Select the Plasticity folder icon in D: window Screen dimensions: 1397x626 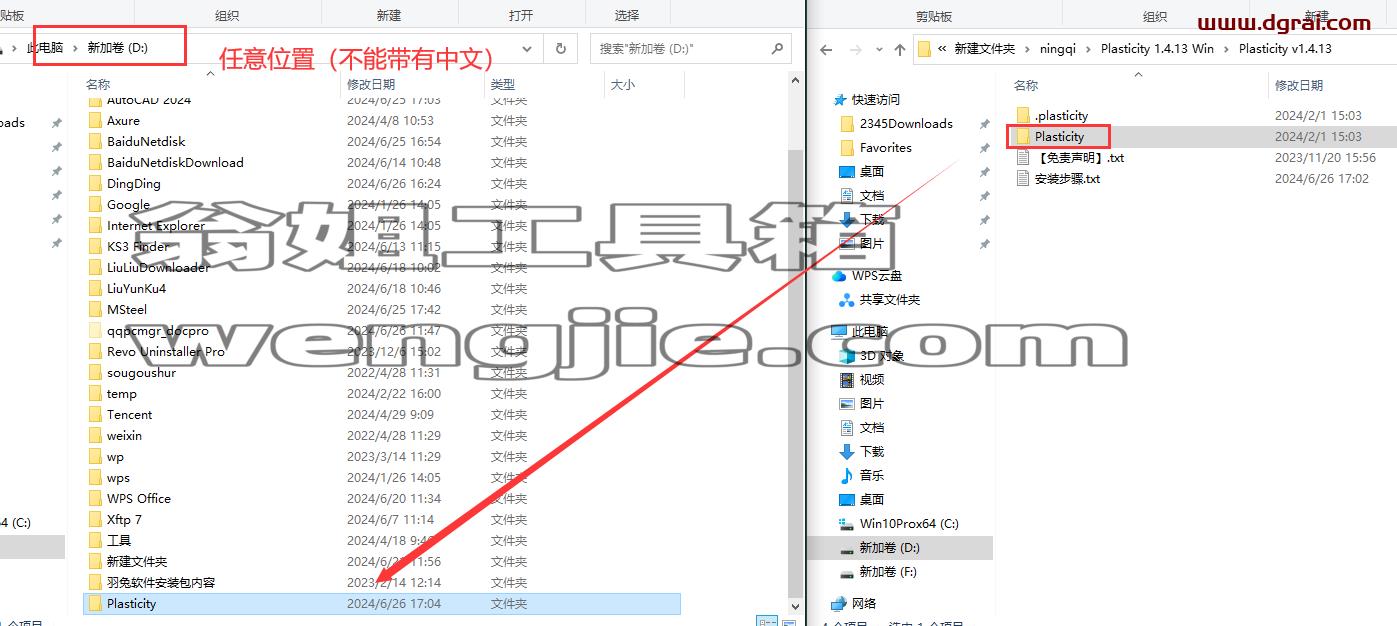point(95,603)
